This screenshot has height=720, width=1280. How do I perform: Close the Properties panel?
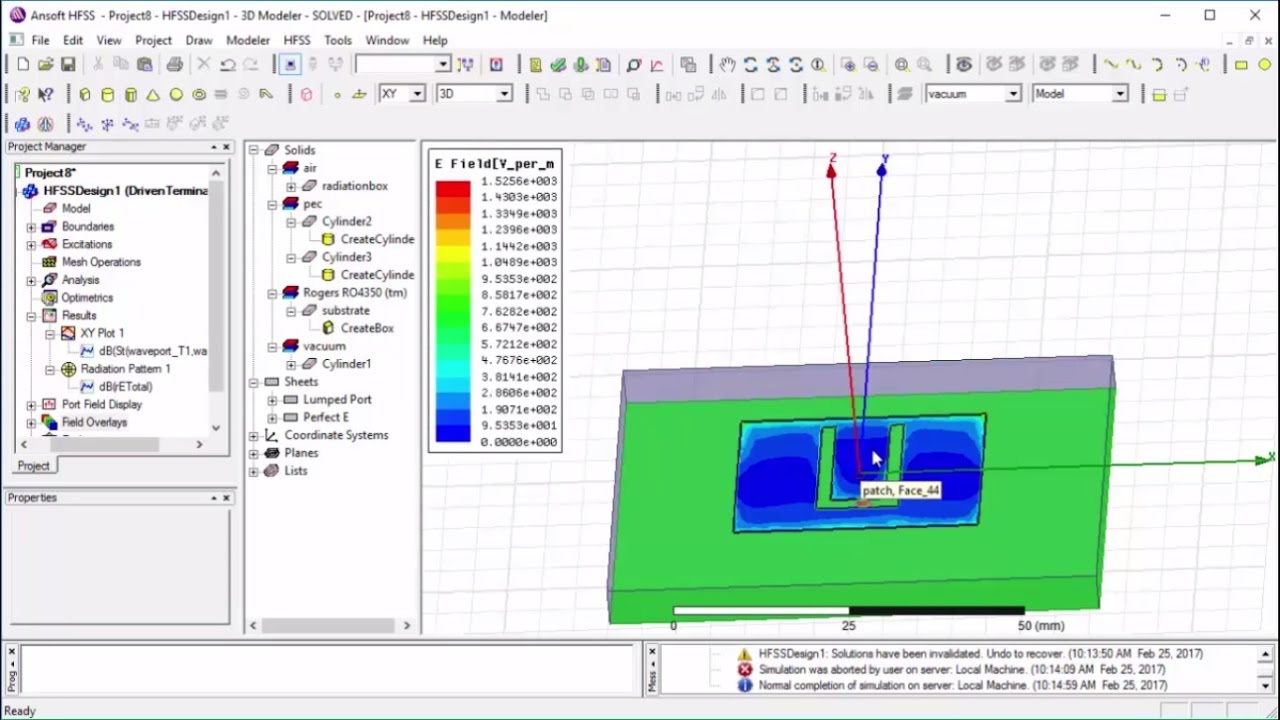[x=226, y=497]
